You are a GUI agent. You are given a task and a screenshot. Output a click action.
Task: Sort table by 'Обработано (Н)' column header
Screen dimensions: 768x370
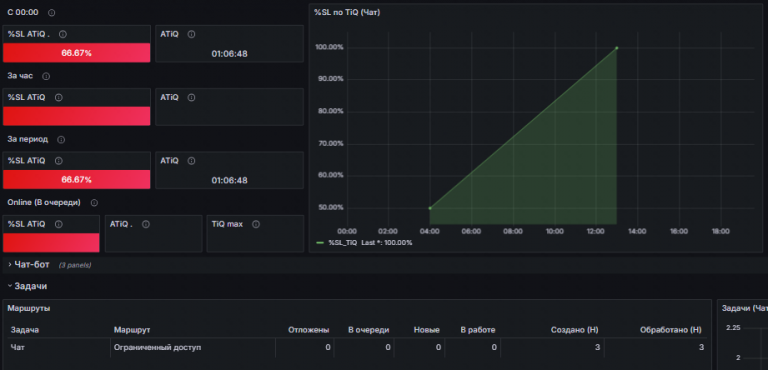(x=671, y=330)
